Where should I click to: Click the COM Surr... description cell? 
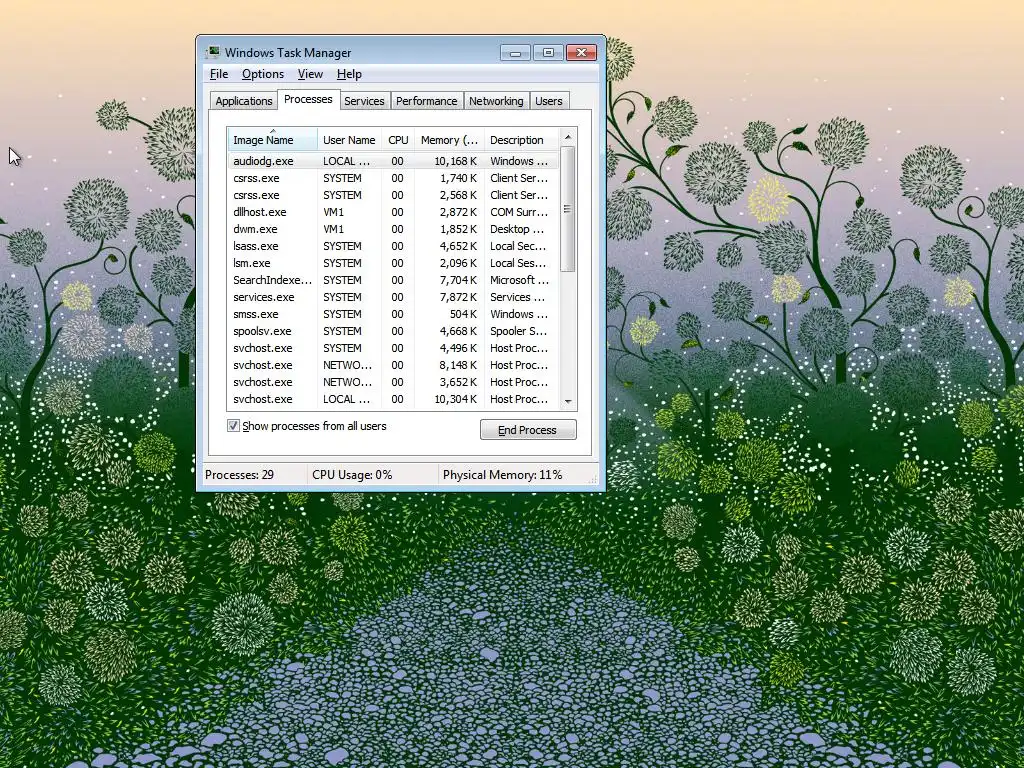click(x=519, y=212)
